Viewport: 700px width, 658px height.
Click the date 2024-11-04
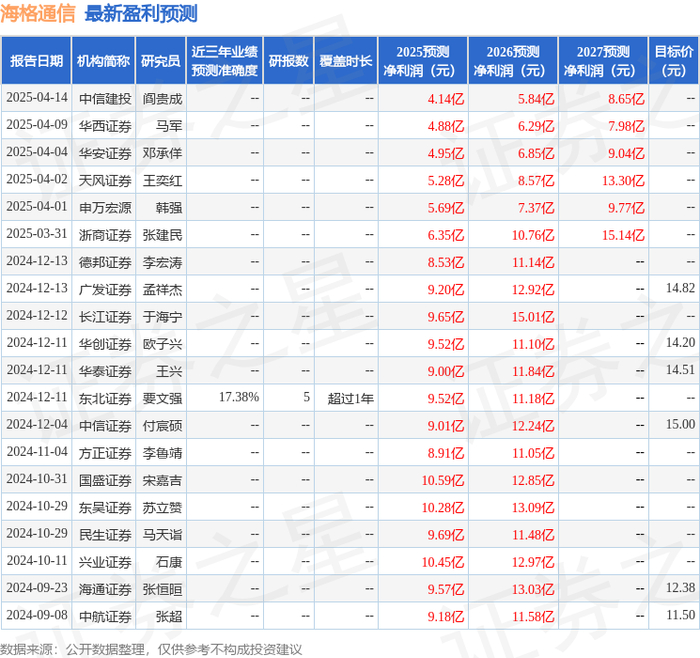click(x=37, y=452)
